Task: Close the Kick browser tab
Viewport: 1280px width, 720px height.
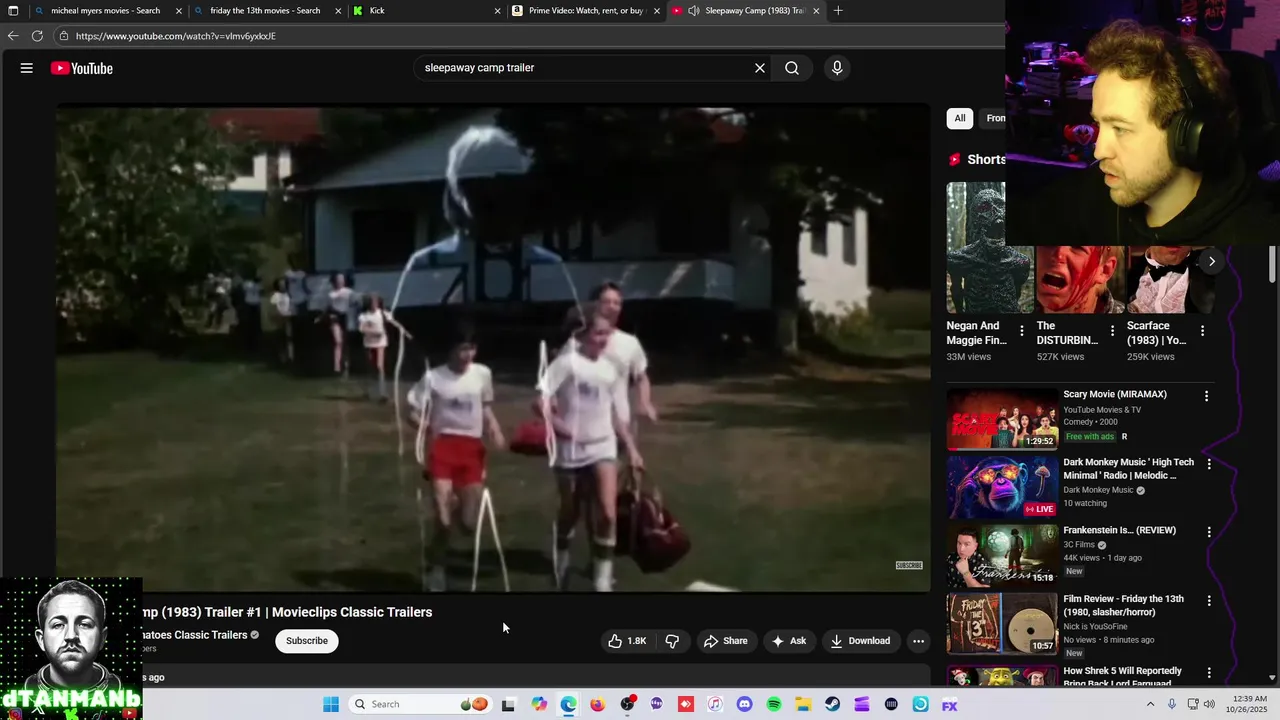Action: point(497,11)
